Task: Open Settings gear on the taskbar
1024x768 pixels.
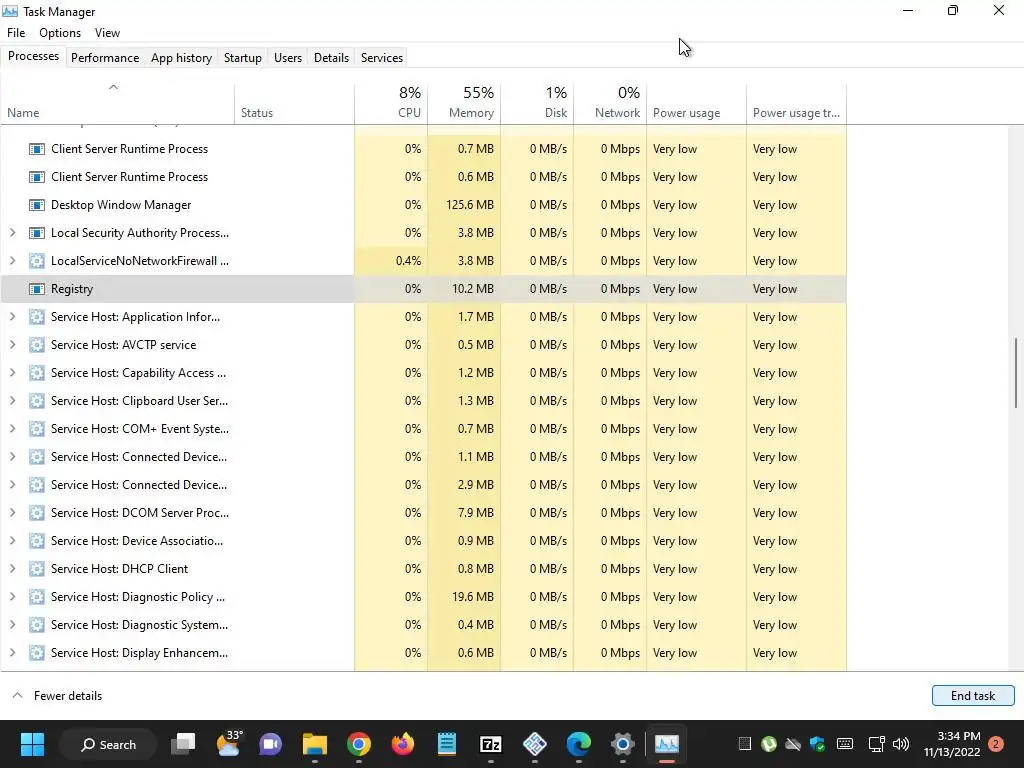Action: [x=622, y=744]
